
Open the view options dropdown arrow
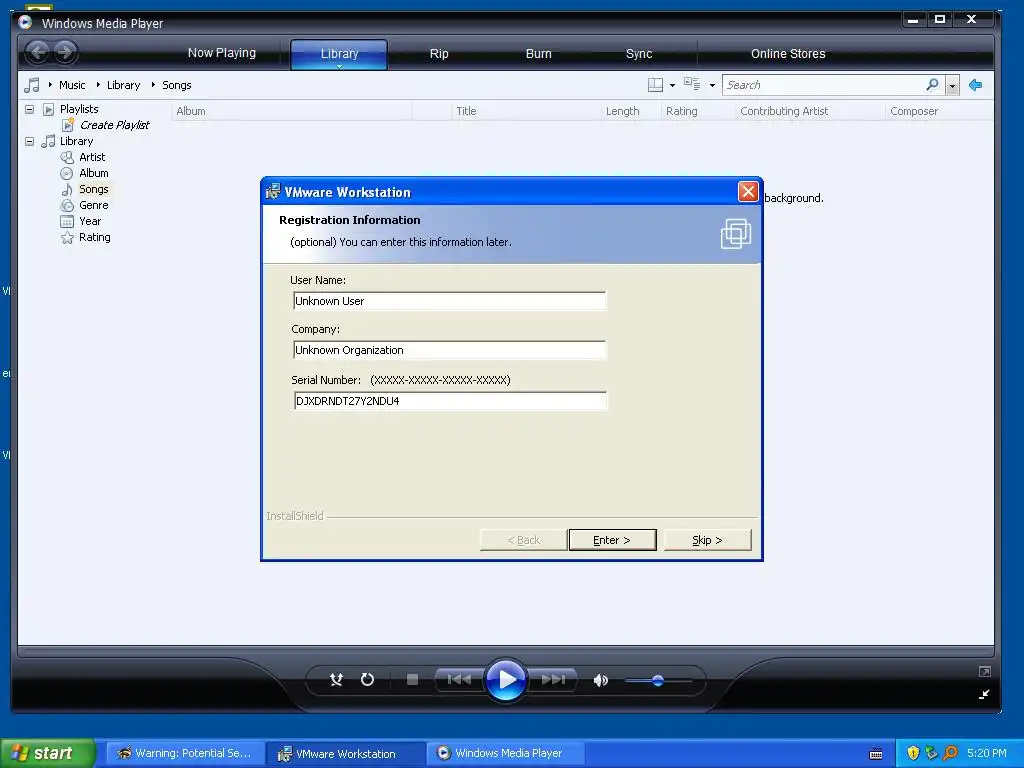pyautogui.click(x=712, y=86)
